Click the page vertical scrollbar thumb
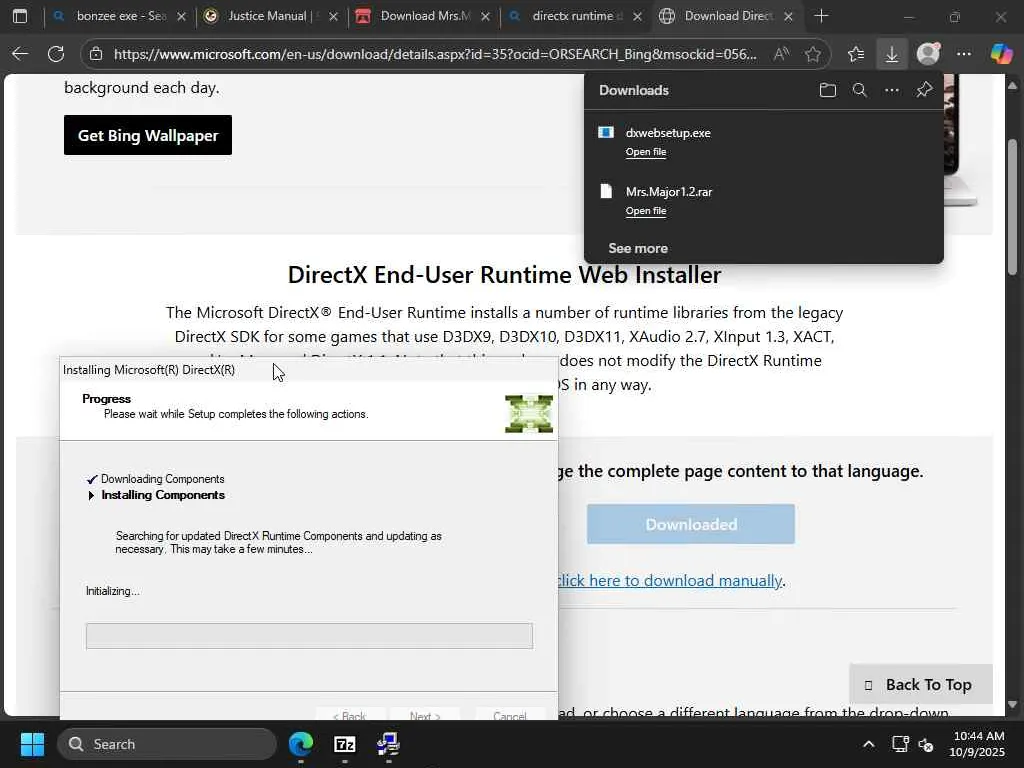 [x=1013, y=206]
